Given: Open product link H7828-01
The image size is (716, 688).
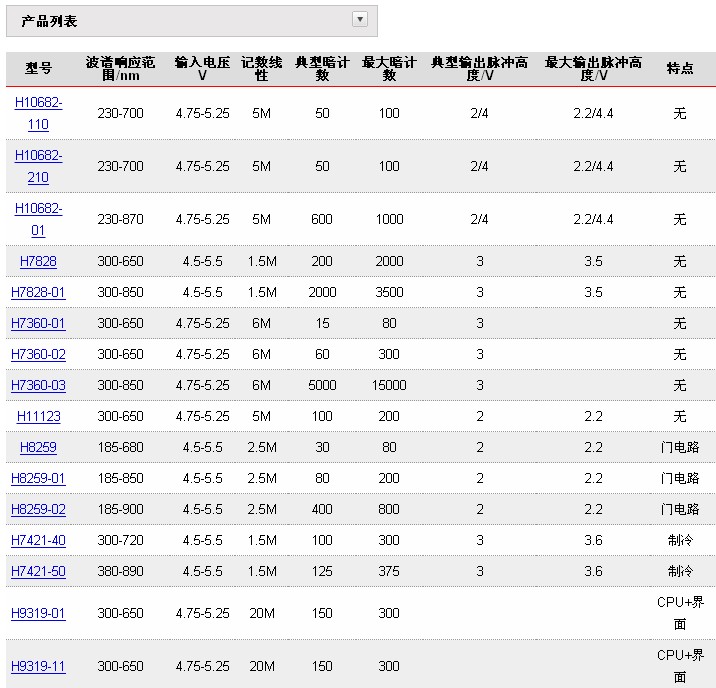Looking at the screenshot, I should (x=38, y=292).
